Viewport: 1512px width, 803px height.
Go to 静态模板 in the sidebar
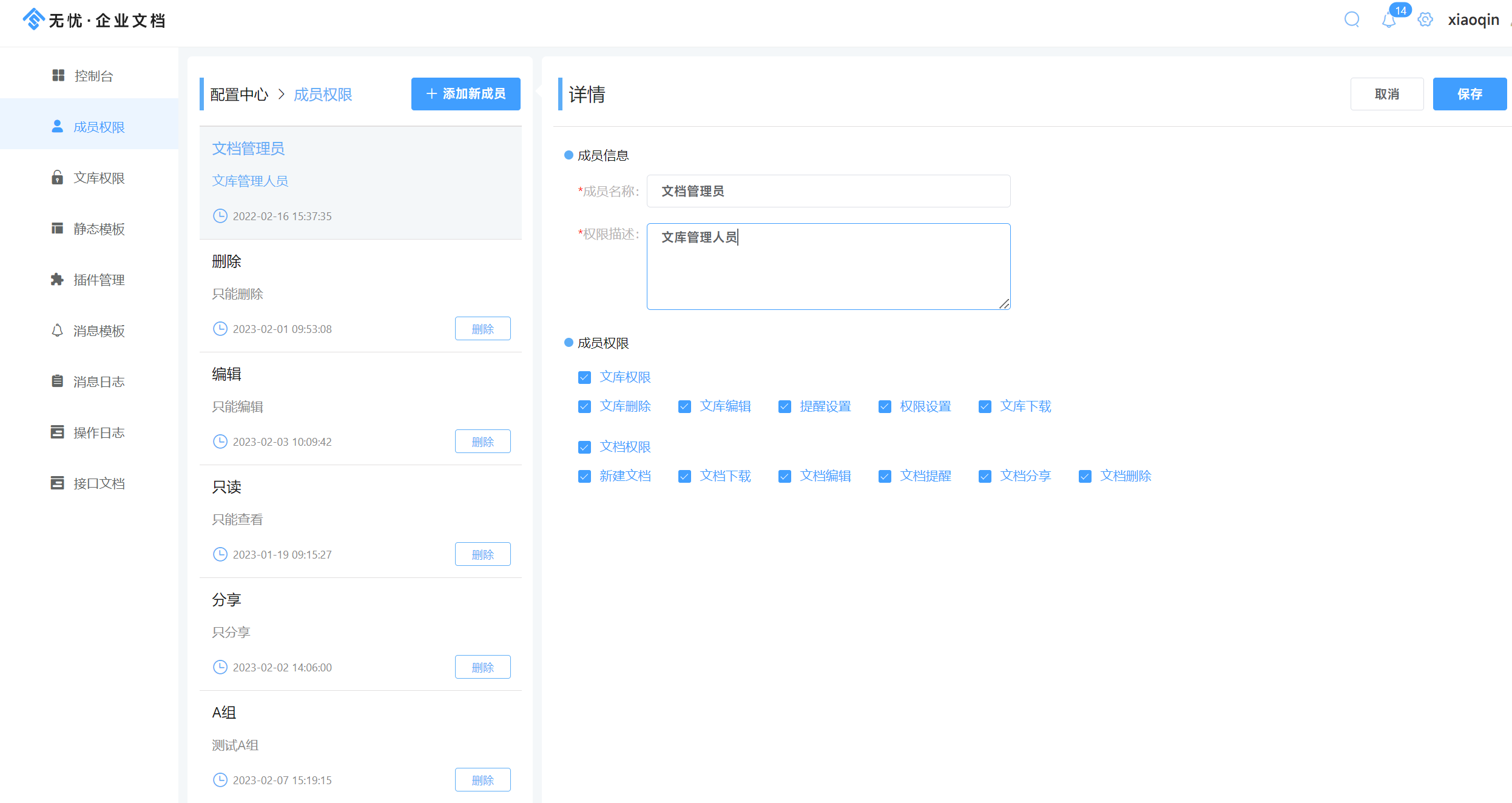point(89,228)
